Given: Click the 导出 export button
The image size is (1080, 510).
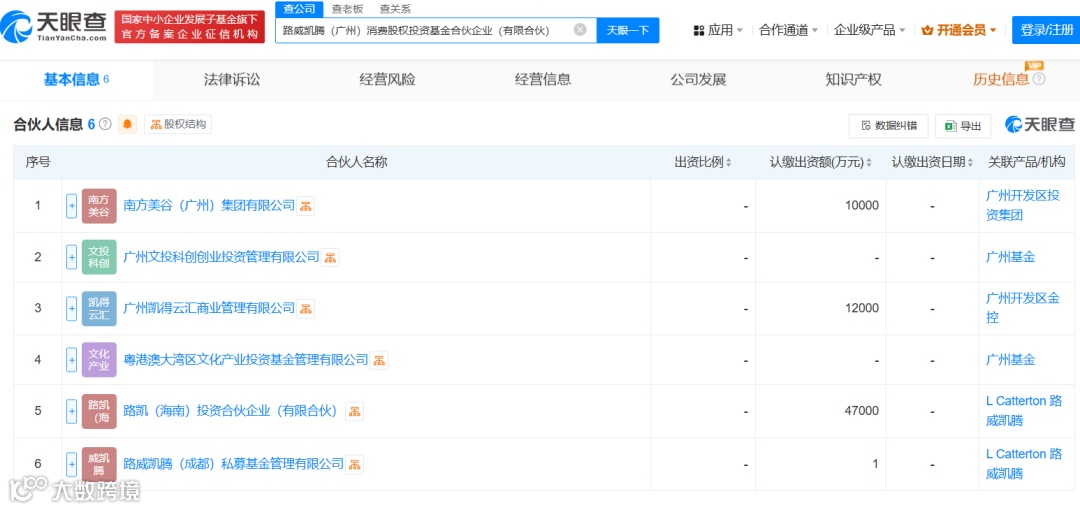Looking at the screenshot, I should 963,126.
